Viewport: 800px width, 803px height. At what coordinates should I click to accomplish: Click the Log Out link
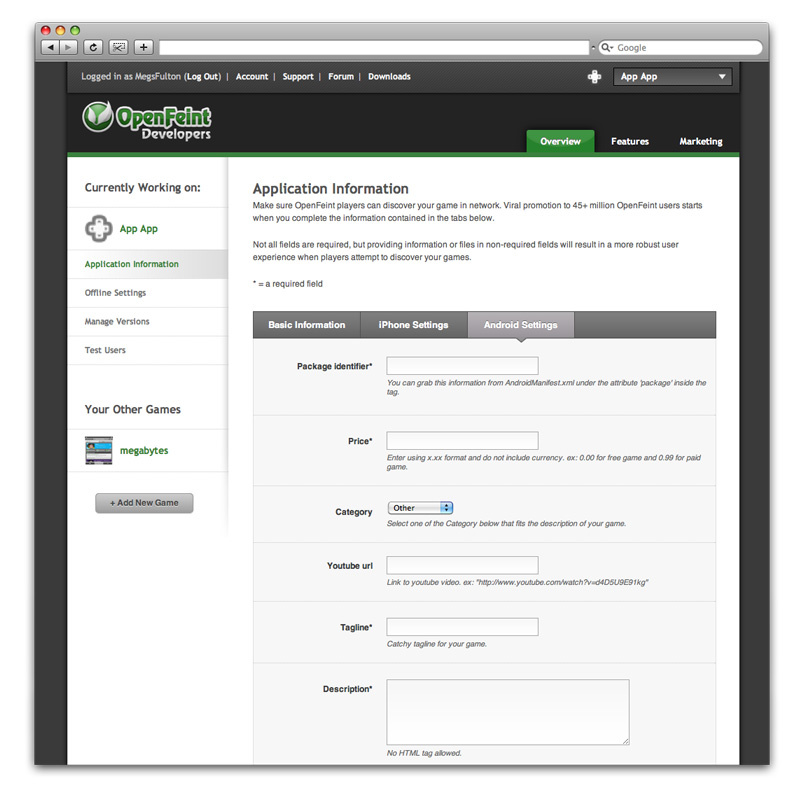click(202, 77)
